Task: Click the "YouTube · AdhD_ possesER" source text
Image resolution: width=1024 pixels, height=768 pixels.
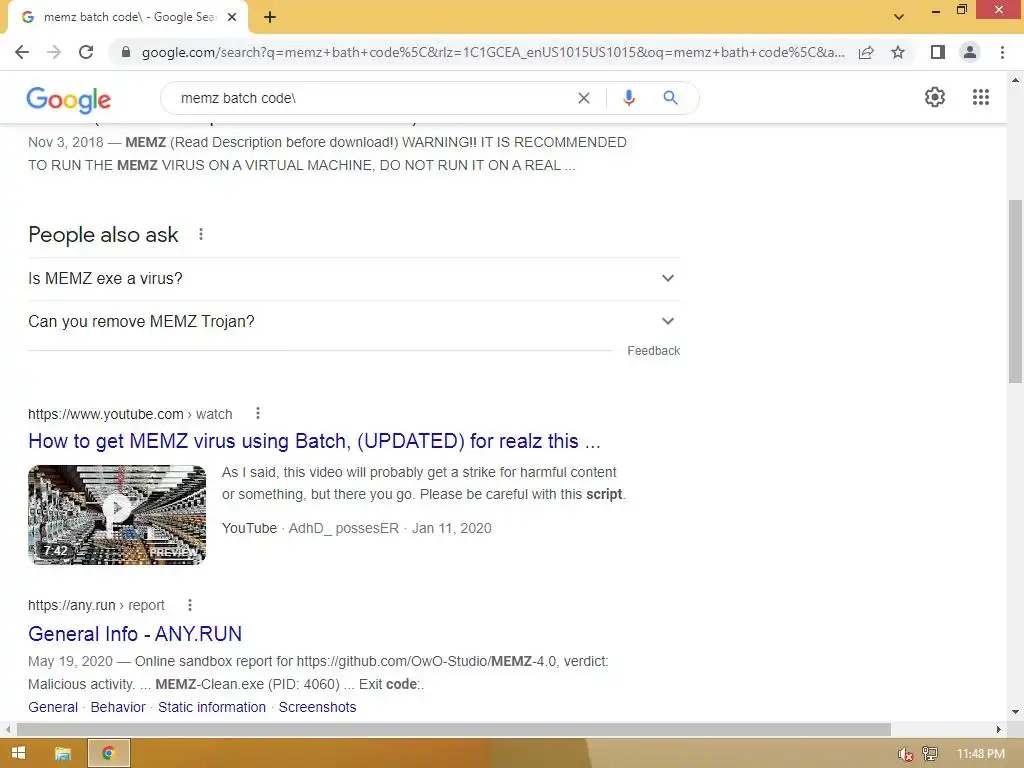Action: 310,528
